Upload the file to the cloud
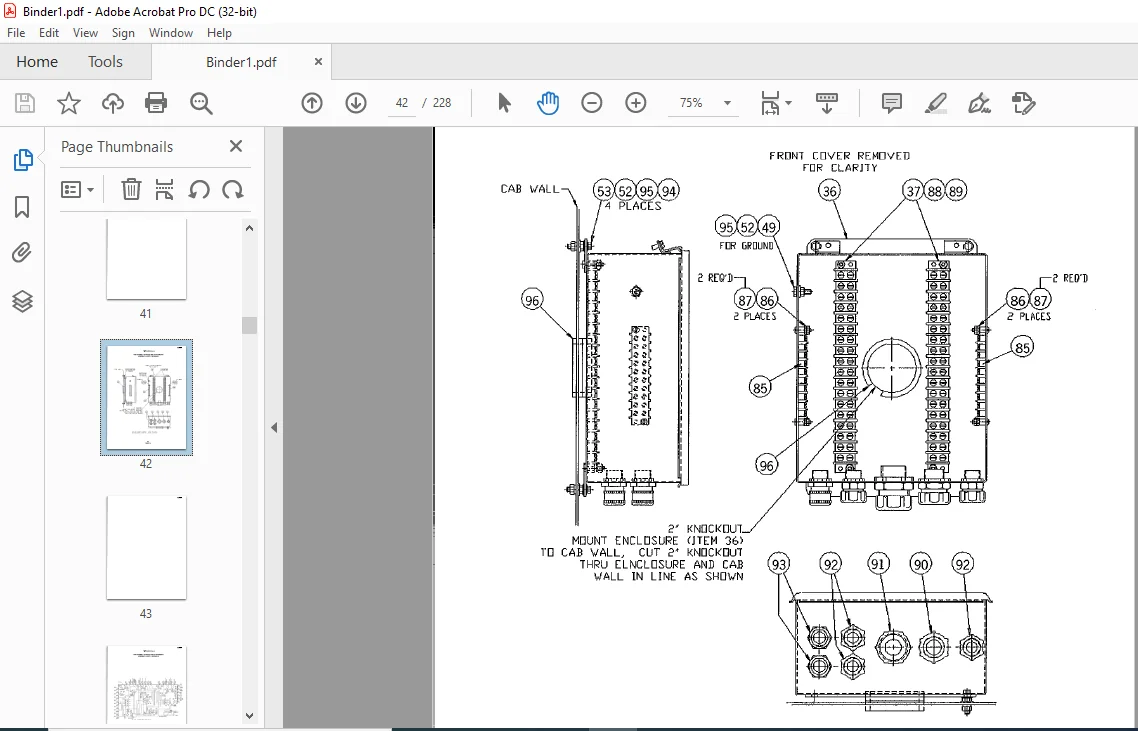 (112, 103)
